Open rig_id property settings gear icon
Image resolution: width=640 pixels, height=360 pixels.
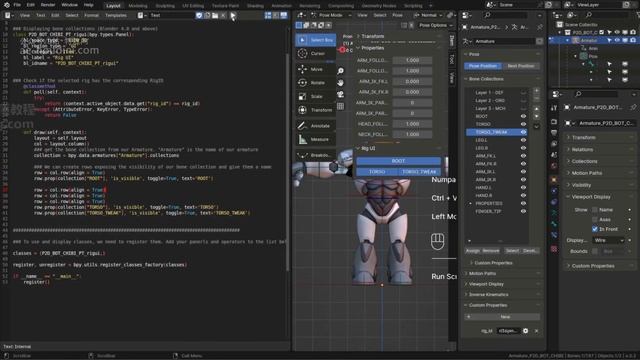click(526, 331)
